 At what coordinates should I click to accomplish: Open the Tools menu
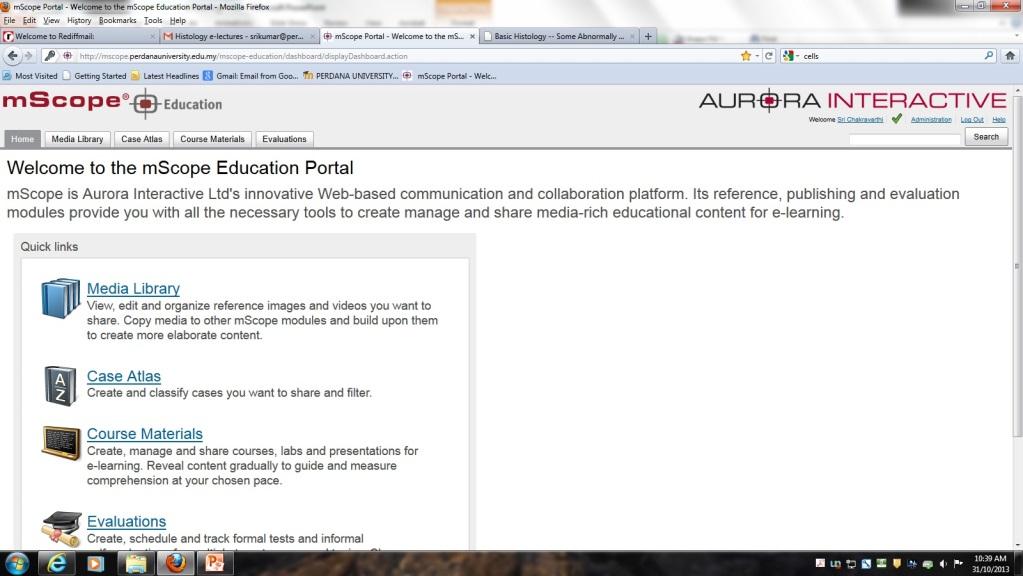coord(153,21)
